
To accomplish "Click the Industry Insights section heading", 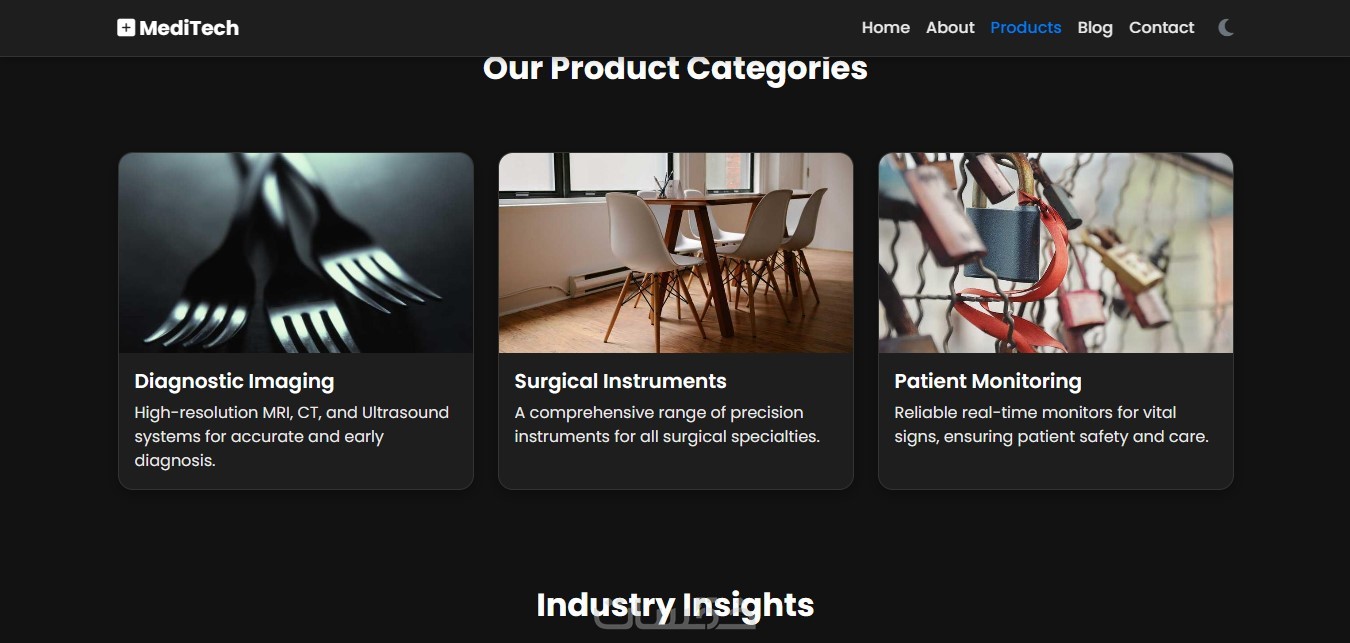I will click(x=675, y=605).
